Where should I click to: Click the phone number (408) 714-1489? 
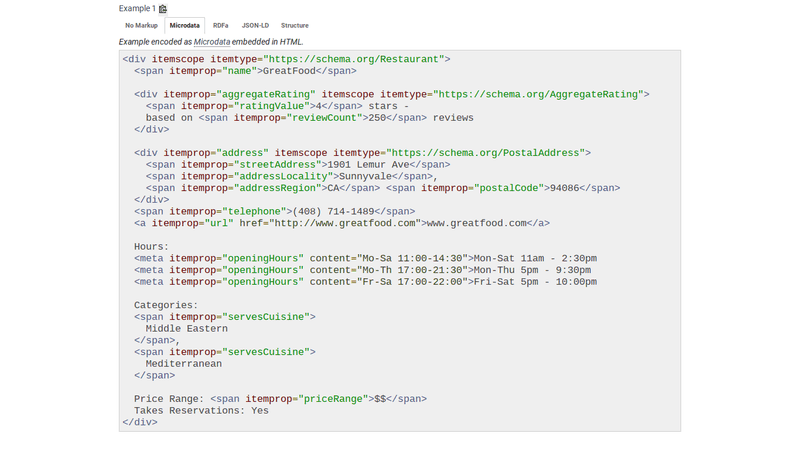(x=334, y=212)
